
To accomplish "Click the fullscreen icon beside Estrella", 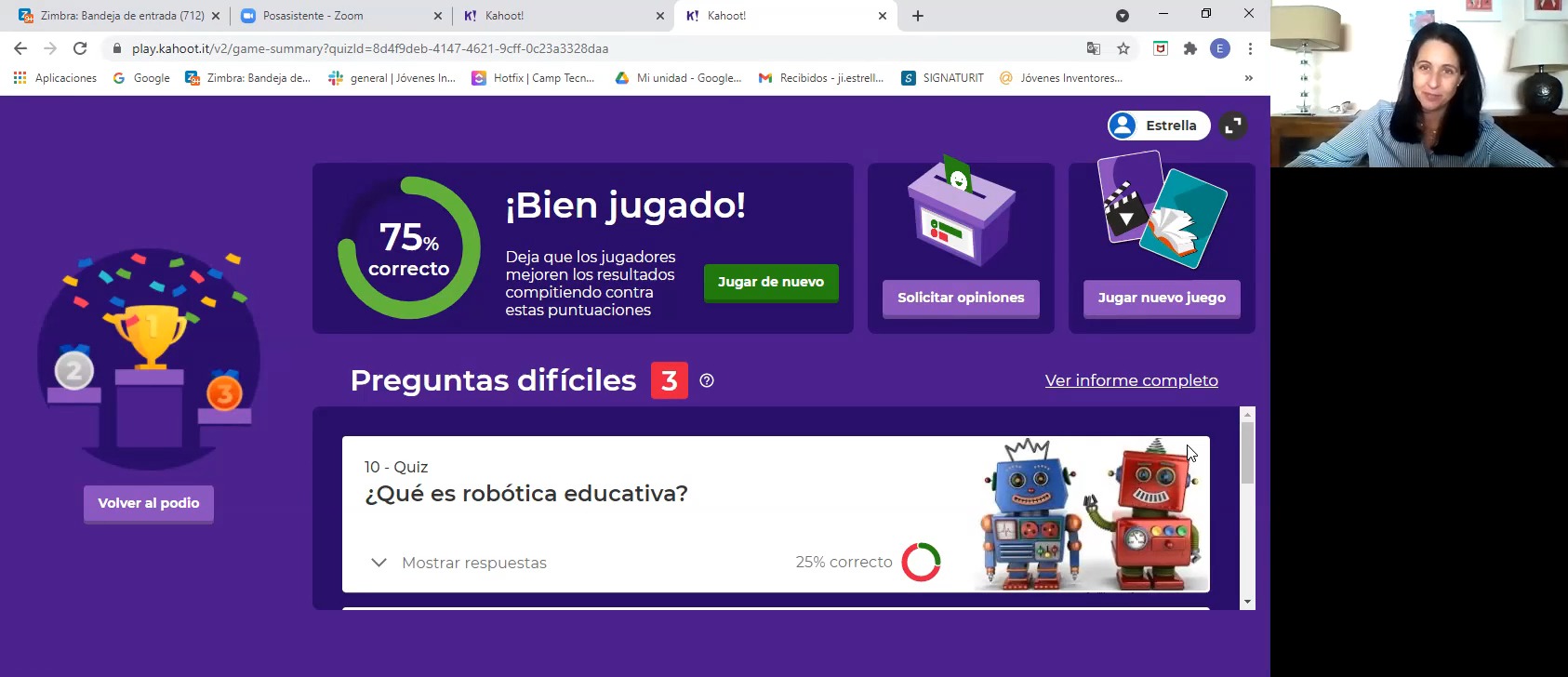I will [1233, 126].
